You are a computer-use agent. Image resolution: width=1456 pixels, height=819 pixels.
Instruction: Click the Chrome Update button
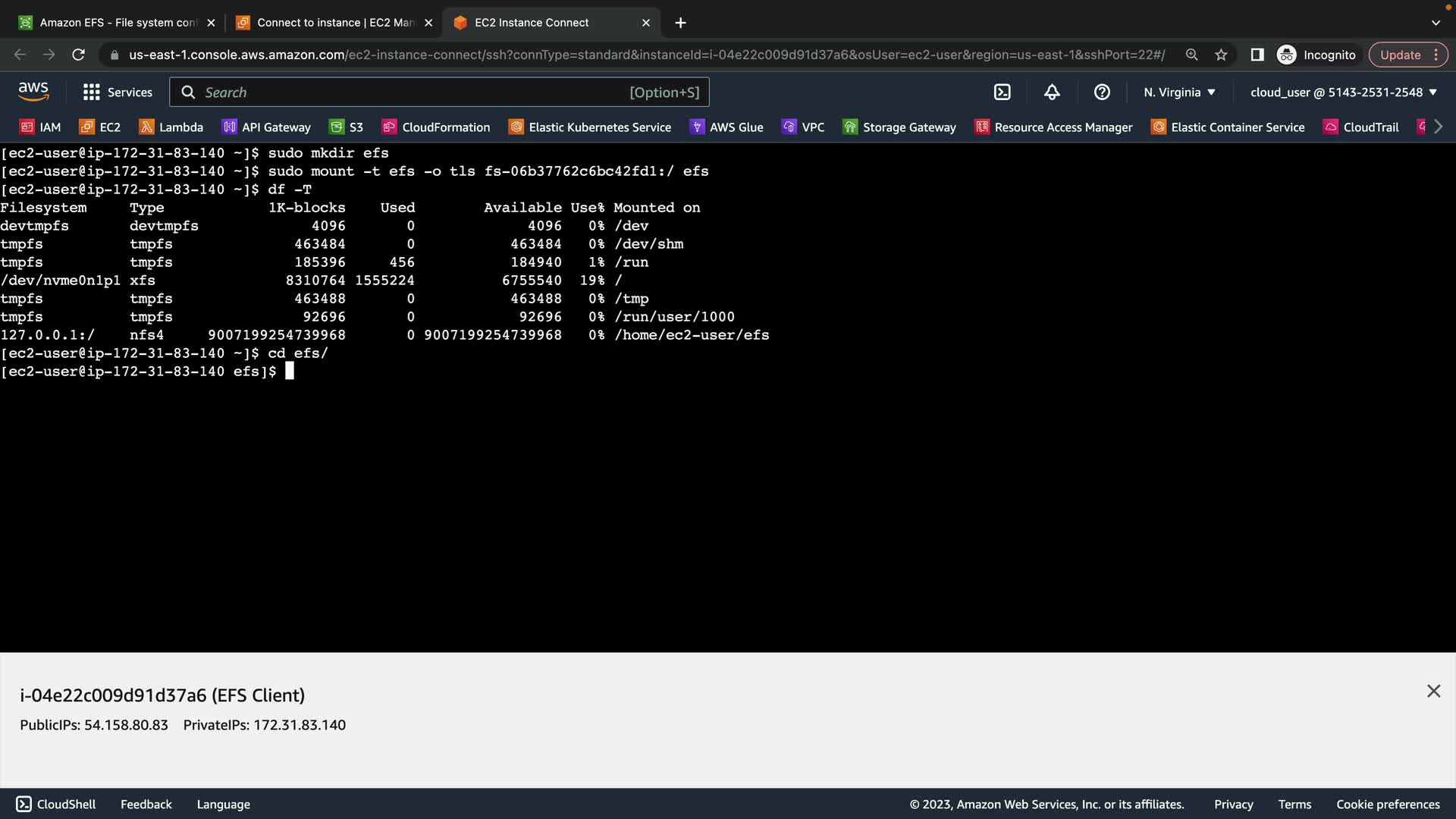(1400, 55)
